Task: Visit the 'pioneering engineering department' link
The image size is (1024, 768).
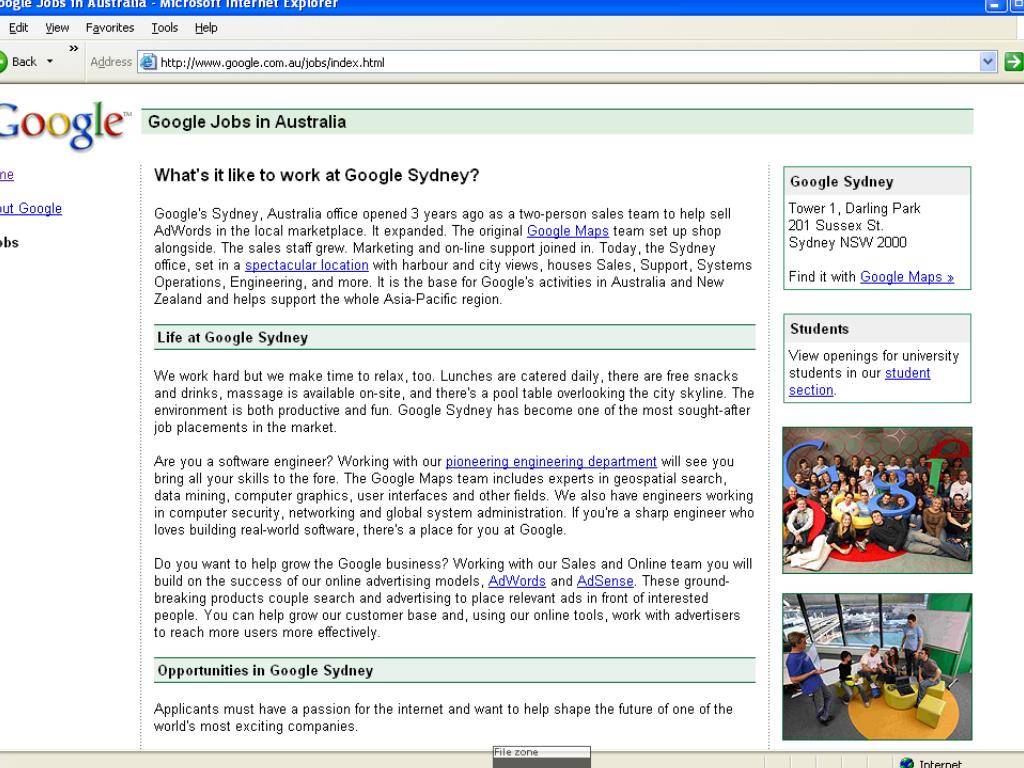Action: coord(551,462)
